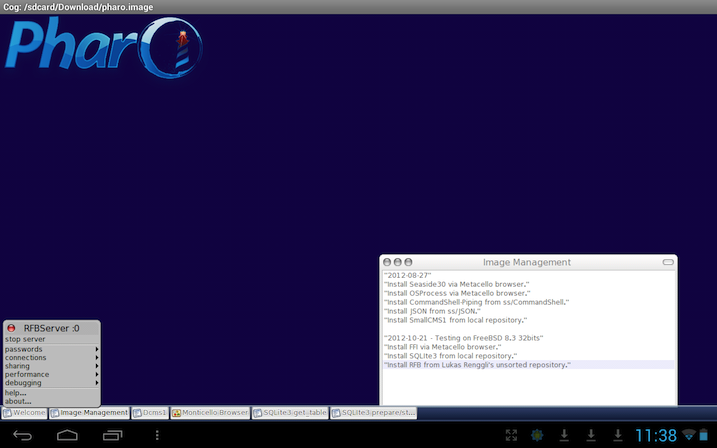Open Android recent apps

click(112, 435)
